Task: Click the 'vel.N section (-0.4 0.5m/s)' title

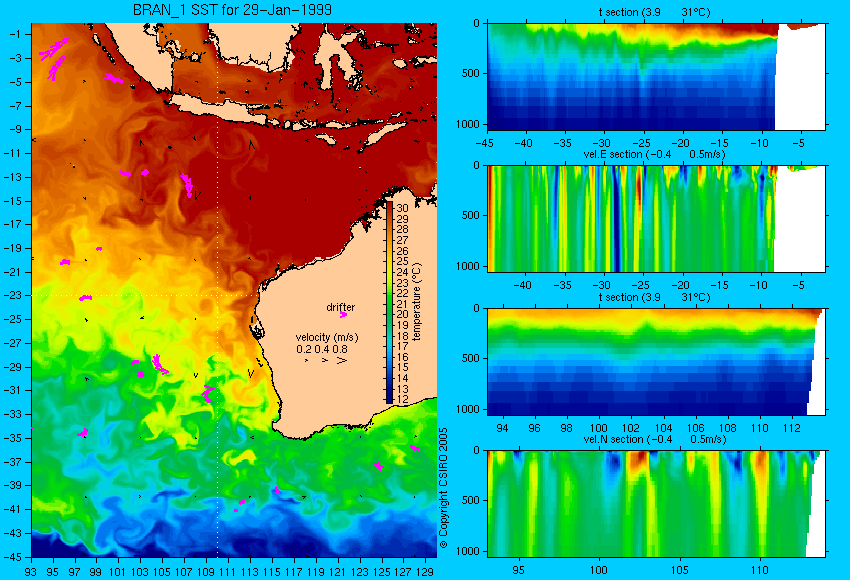Action: 655,439
